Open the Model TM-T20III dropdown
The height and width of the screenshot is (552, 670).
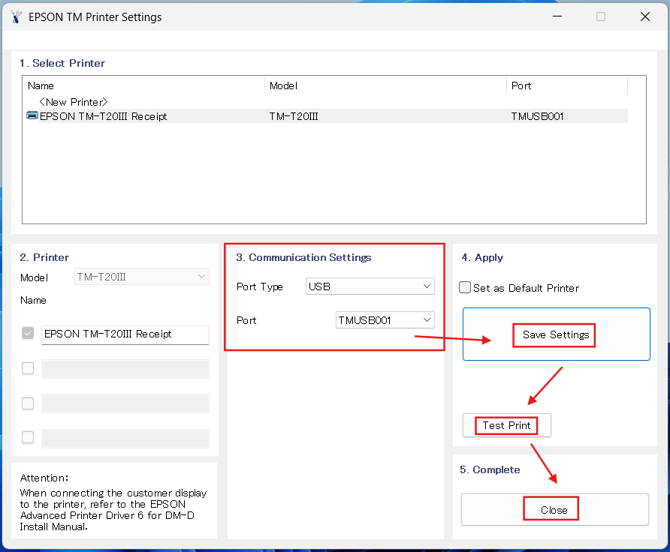[x=141, y=277]
